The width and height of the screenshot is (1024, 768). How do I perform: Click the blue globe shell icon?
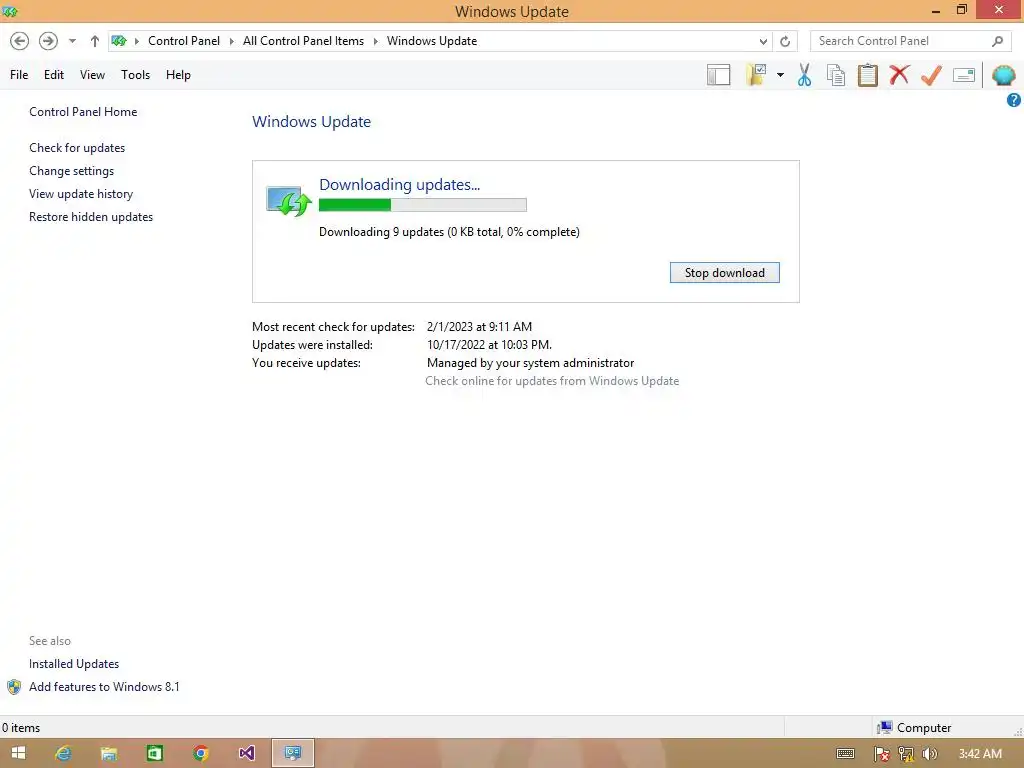[x=1003, y=75]
